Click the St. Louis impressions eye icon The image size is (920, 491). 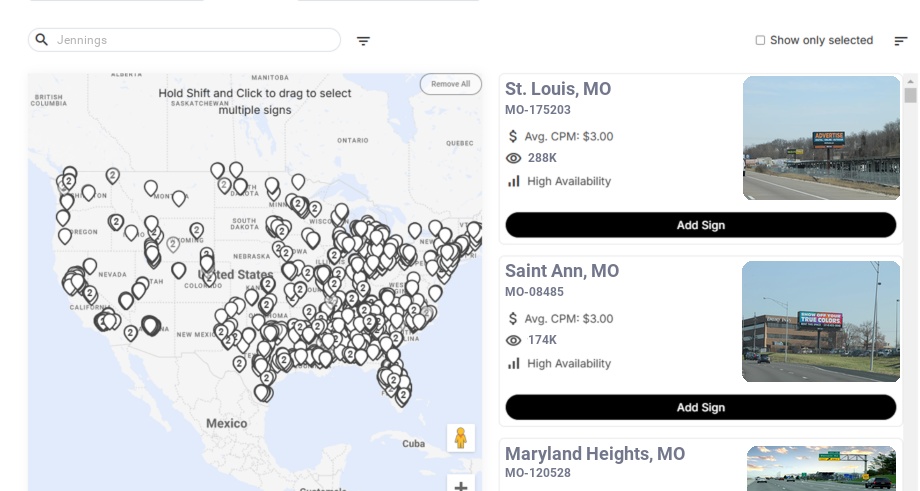[x=514, y=158]
